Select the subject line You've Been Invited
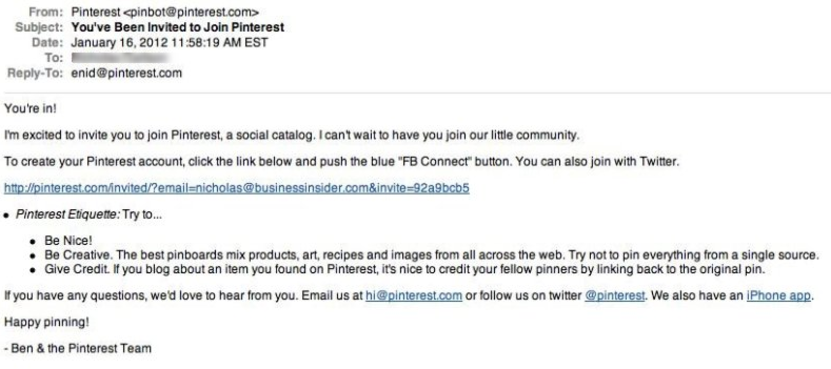Viewport: 831px width, 369px height. click(x=178, y=27)
